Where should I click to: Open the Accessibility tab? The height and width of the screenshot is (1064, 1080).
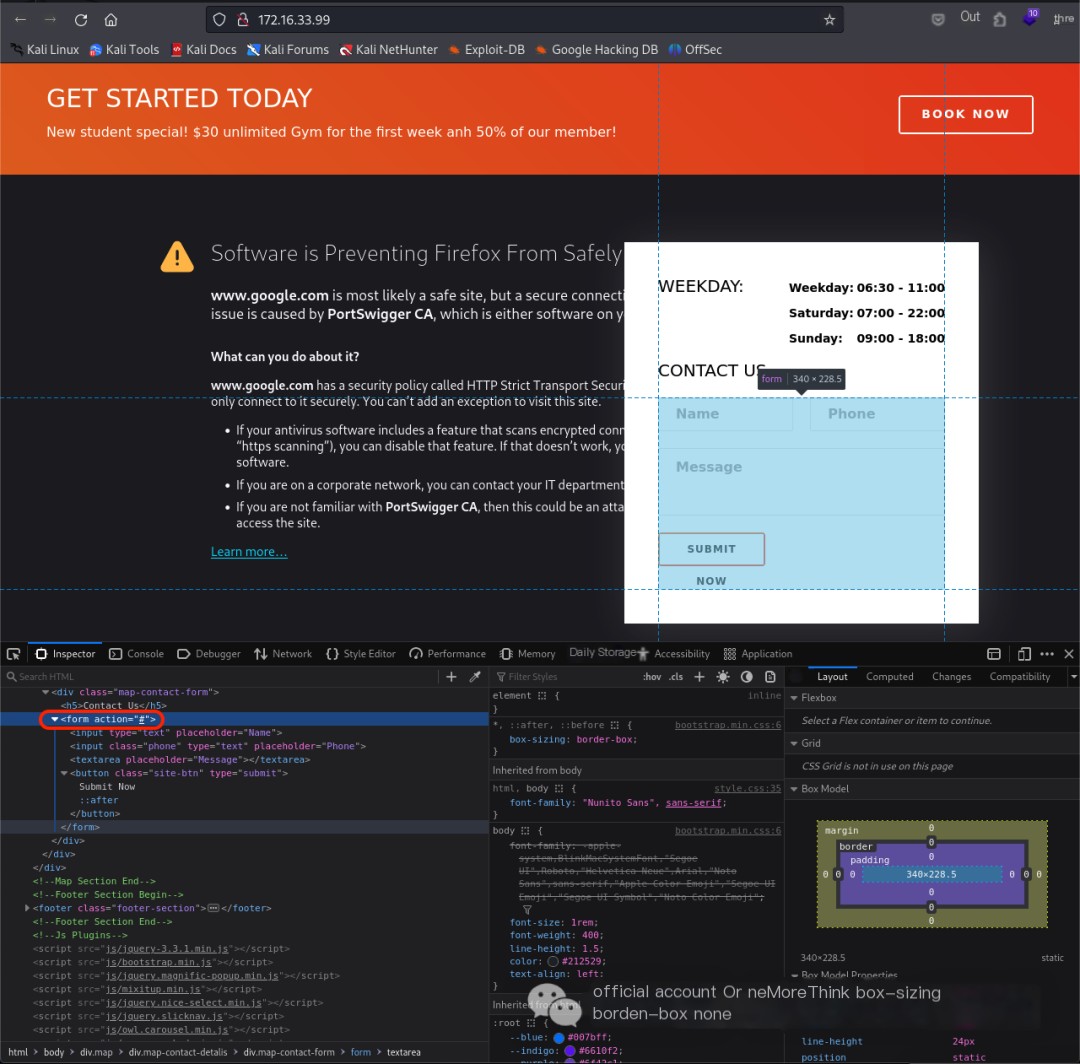[674, 654]
